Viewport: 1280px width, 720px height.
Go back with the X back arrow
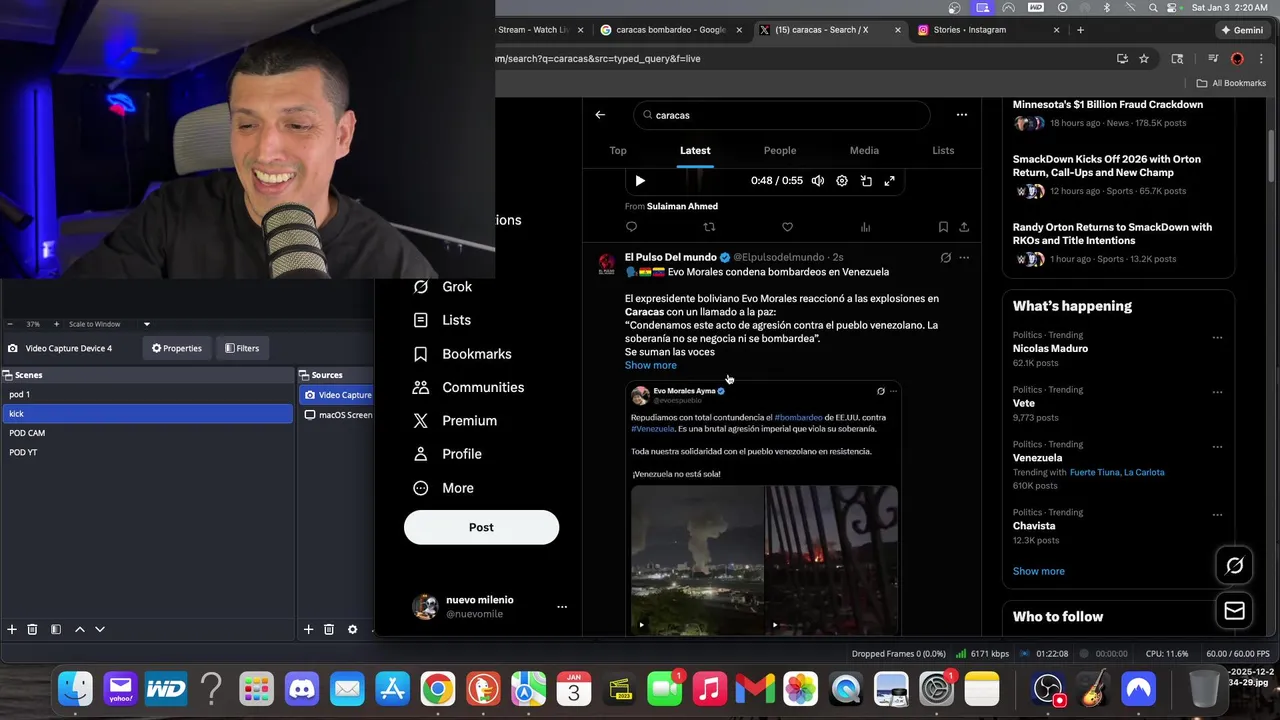click(x=600, y=115)
